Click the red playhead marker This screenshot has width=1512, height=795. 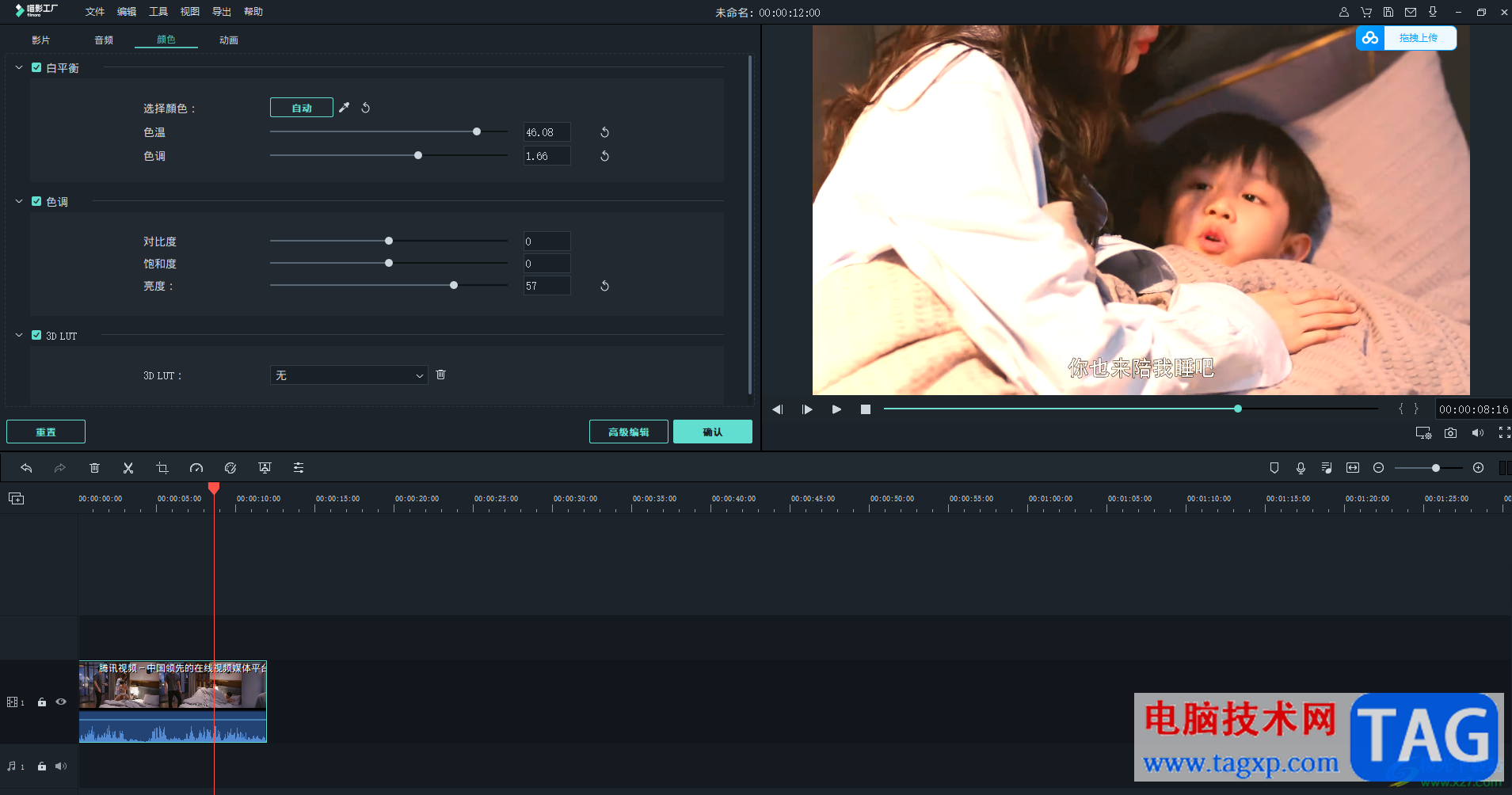pyautogui.click(x=214, y=489)
